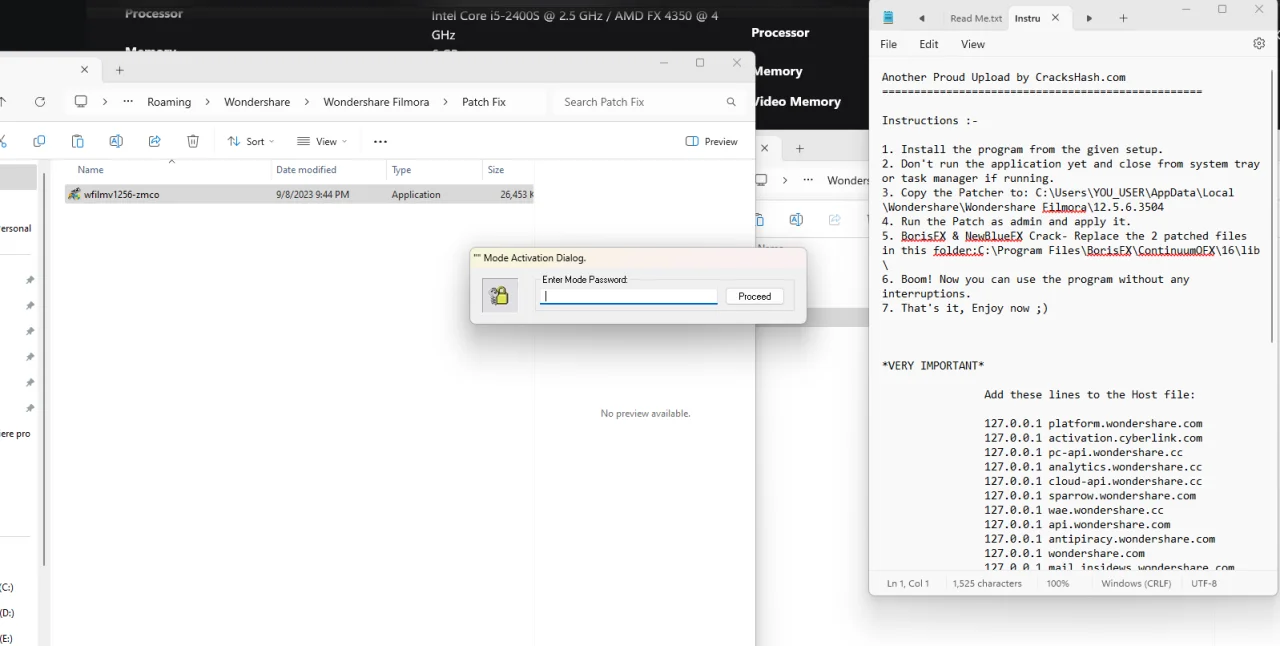
Task: Click the search magnifier in Search Patch Fix
Action: coord(731,102)
